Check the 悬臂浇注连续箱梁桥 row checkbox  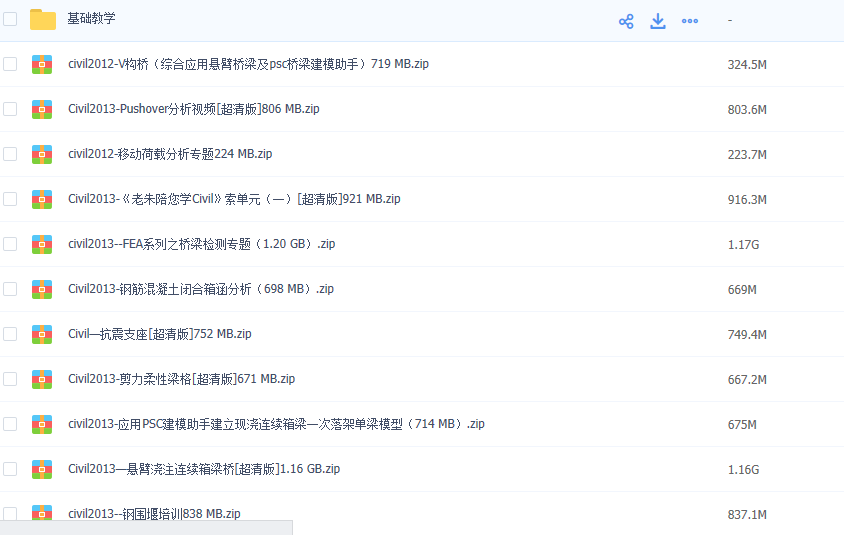pos(10,469)
